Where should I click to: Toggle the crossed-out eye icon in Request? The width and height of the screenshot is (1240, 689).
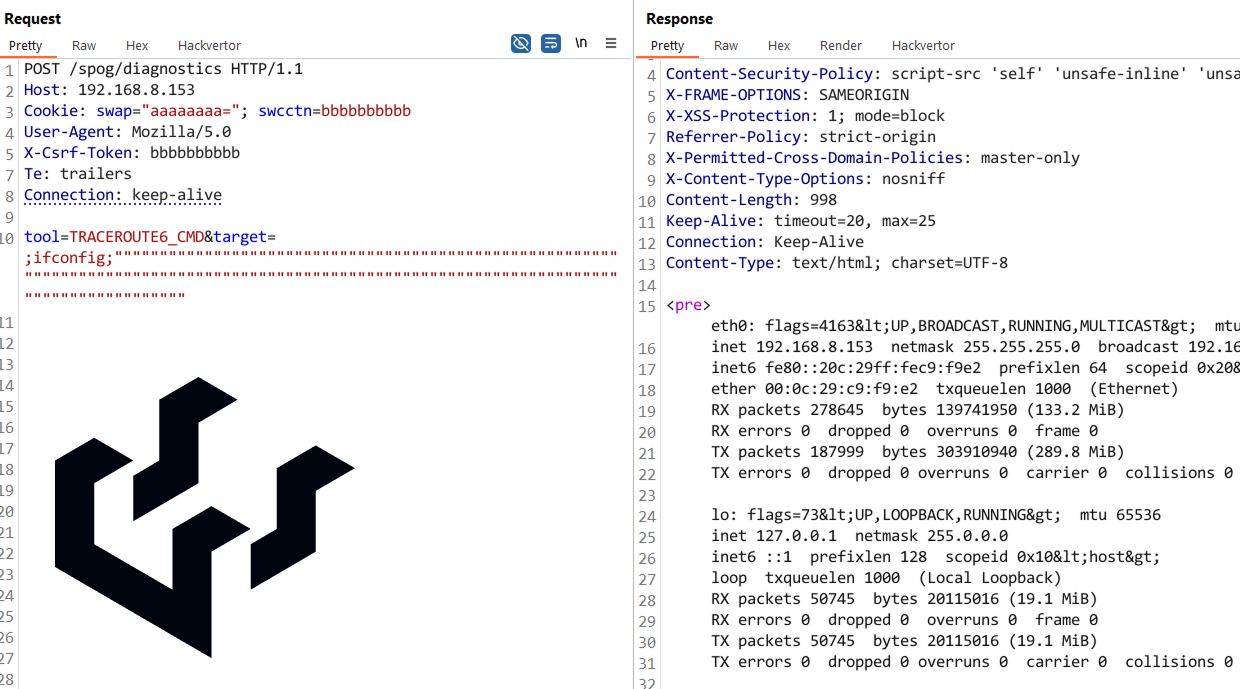click(x=521, y=43)
